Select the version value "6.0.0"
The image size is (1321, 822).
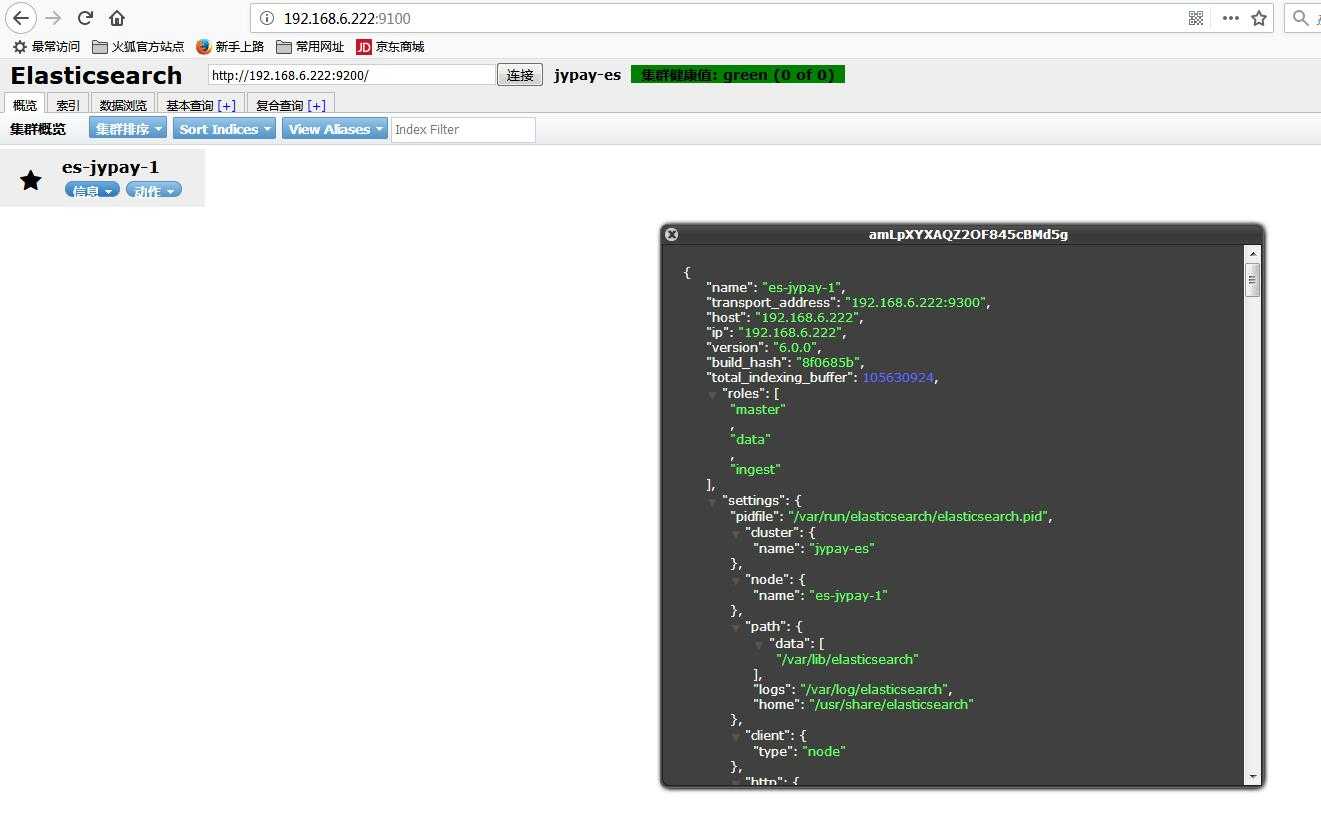click(x=796, y=347)
